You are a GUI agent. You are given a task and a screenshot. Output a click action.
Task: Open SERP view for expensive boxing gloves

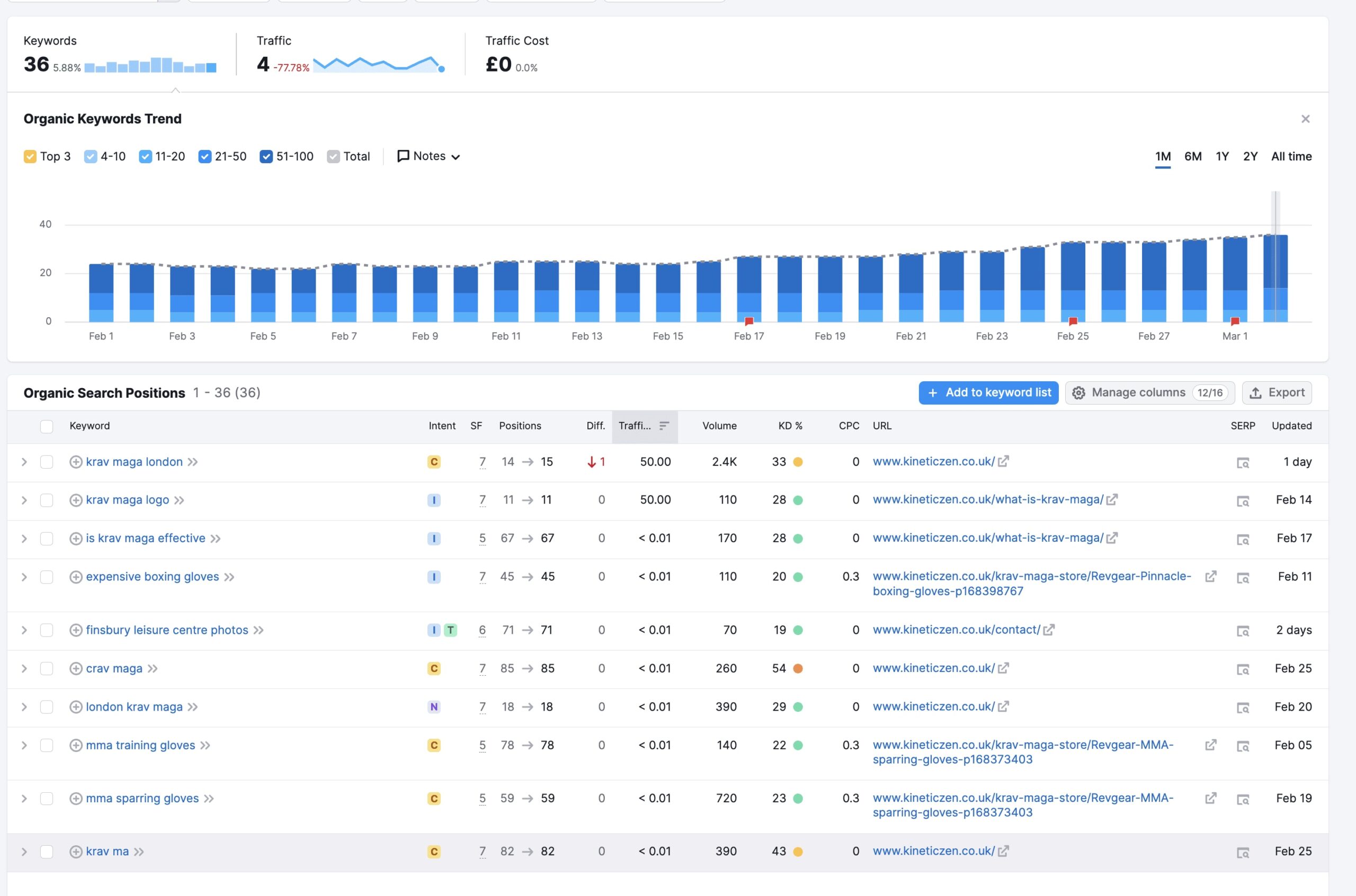coord(1242,578)
